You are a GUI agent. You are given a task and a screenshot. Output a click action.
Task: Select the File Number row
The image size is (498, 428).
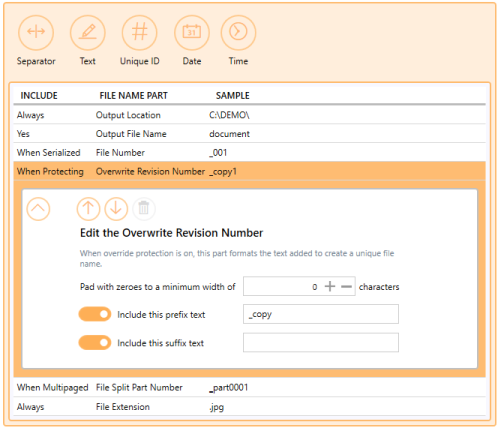tap(249, 153)
